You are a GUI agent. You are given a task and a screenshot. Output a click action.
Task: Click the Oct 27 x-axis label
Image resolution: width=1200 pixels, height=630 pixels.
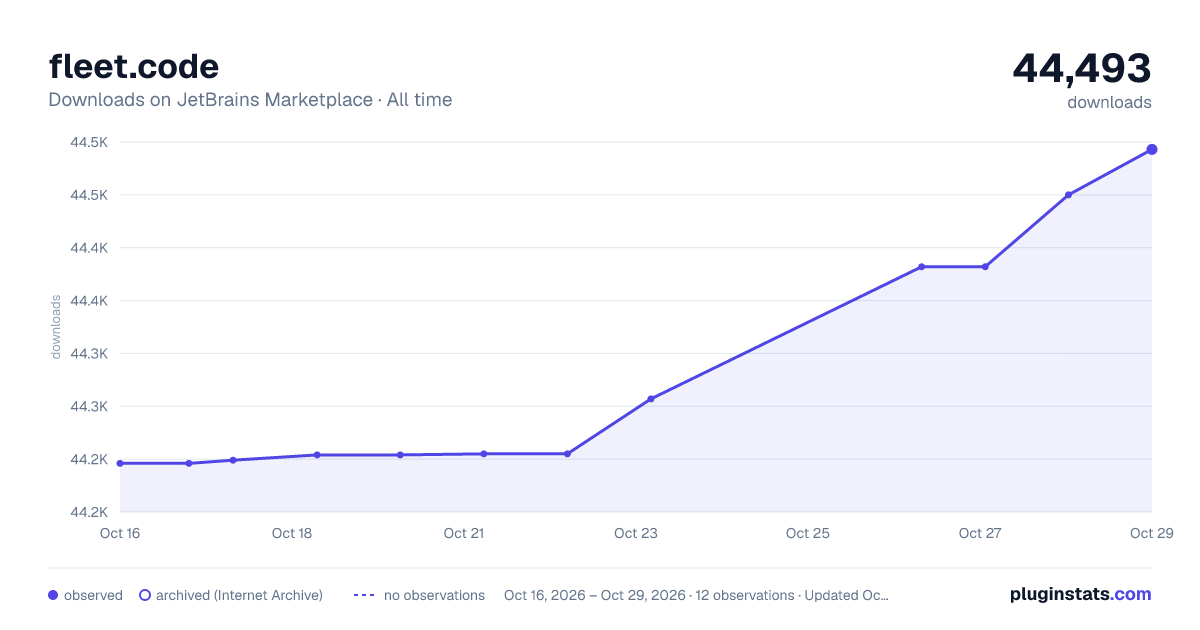(x=980, y=533)
